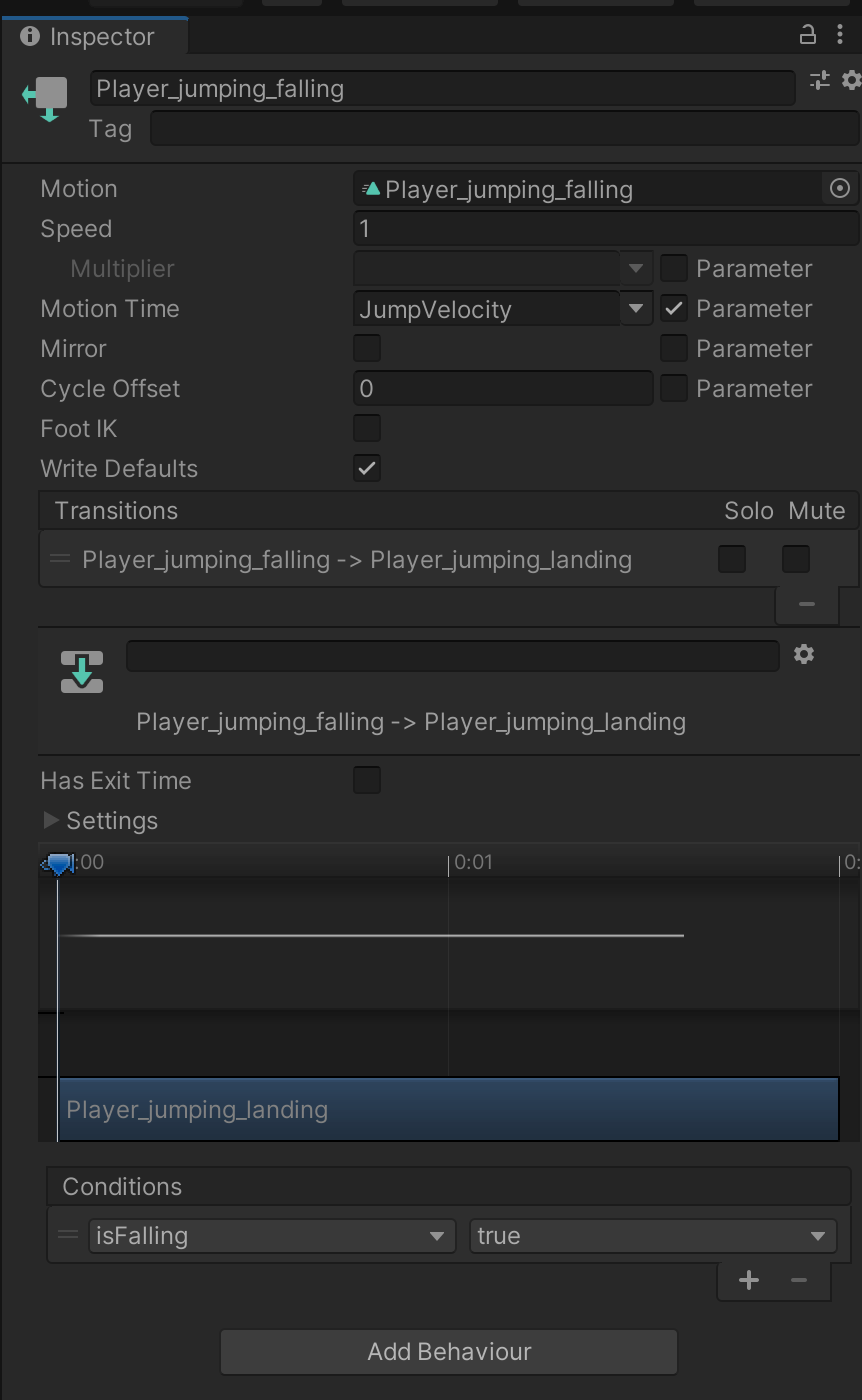862x1400 pixels.
Task: Enable Has Exit Time checkbox
Action: click(x=367, y=780)
